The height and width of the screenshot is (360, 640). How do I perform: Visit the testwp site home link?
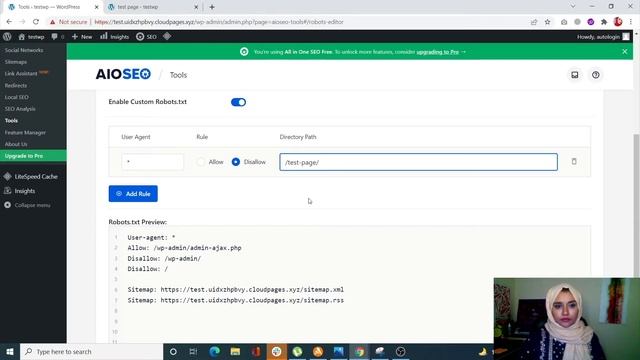pos(31,37)
